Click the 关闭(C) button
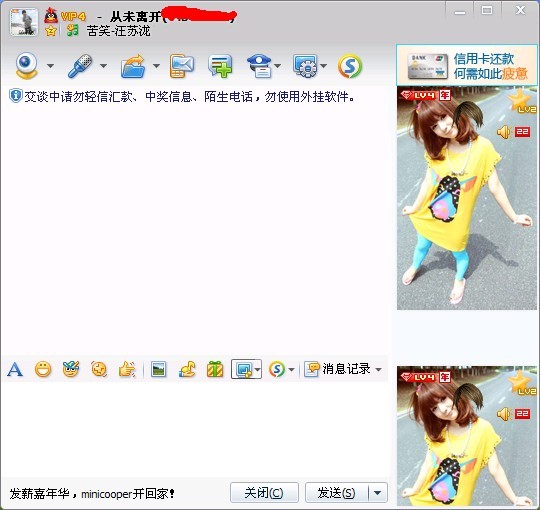Screen dimensions: 540x510 (264, 492)
